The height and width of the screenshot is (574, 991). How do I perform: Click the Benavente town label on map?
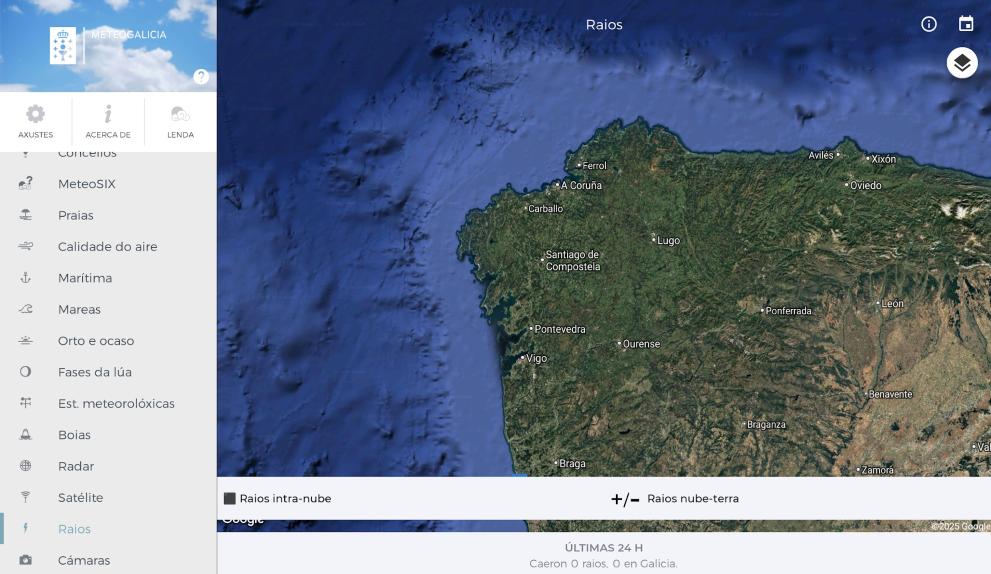click(x=891, y=394)
